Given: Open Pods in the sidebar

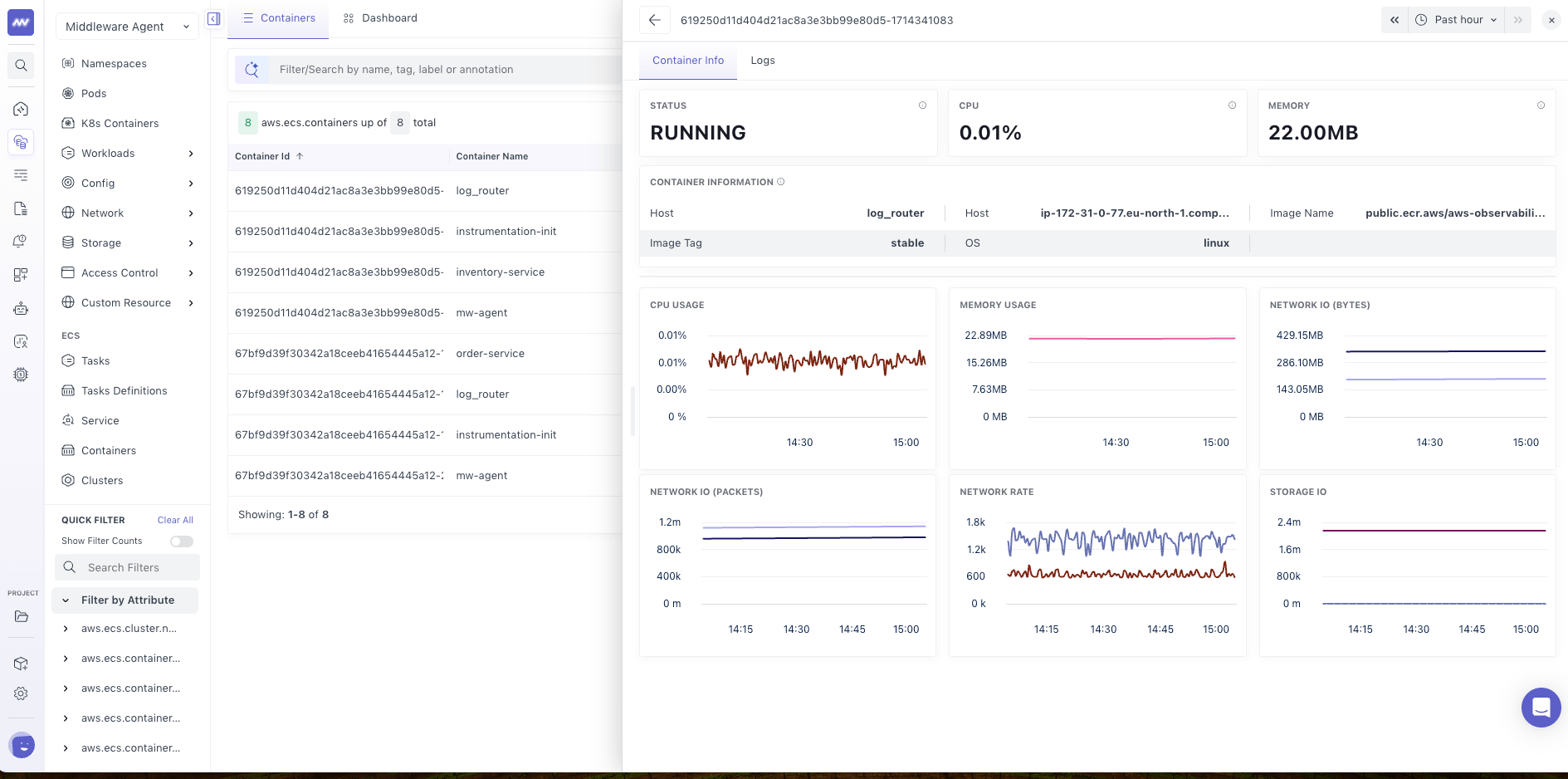Looking at the screenshot, I should point(94,94).
